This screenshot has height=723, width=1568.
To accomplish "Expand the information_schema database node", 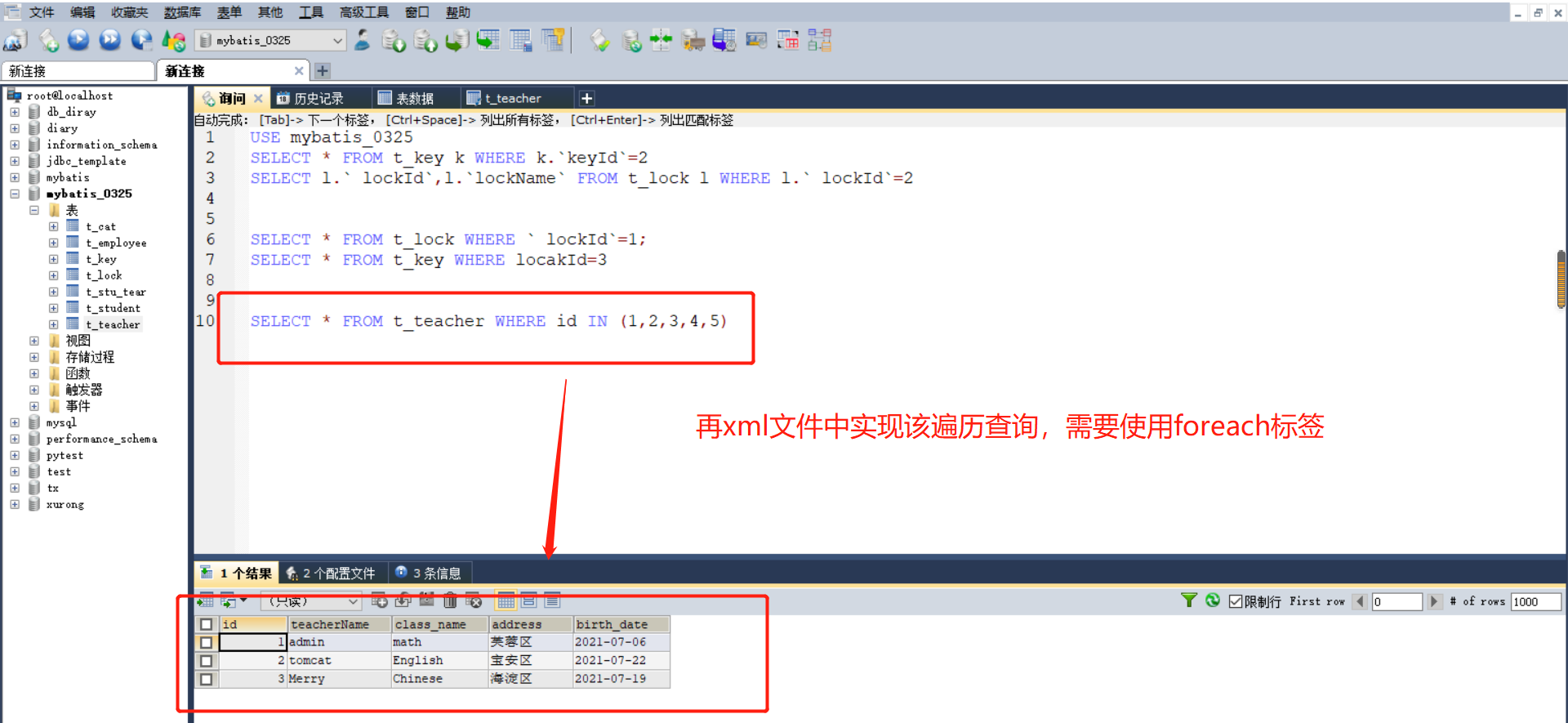I will pos(15,145).
